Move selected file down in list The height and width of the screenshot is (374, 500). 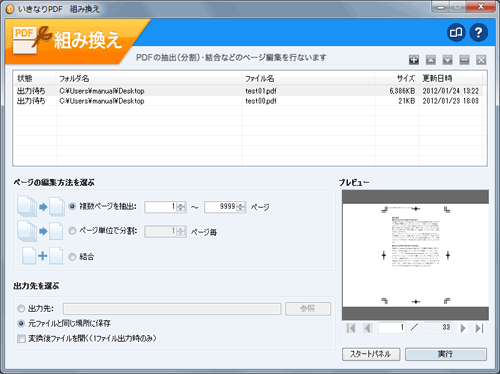447,60
